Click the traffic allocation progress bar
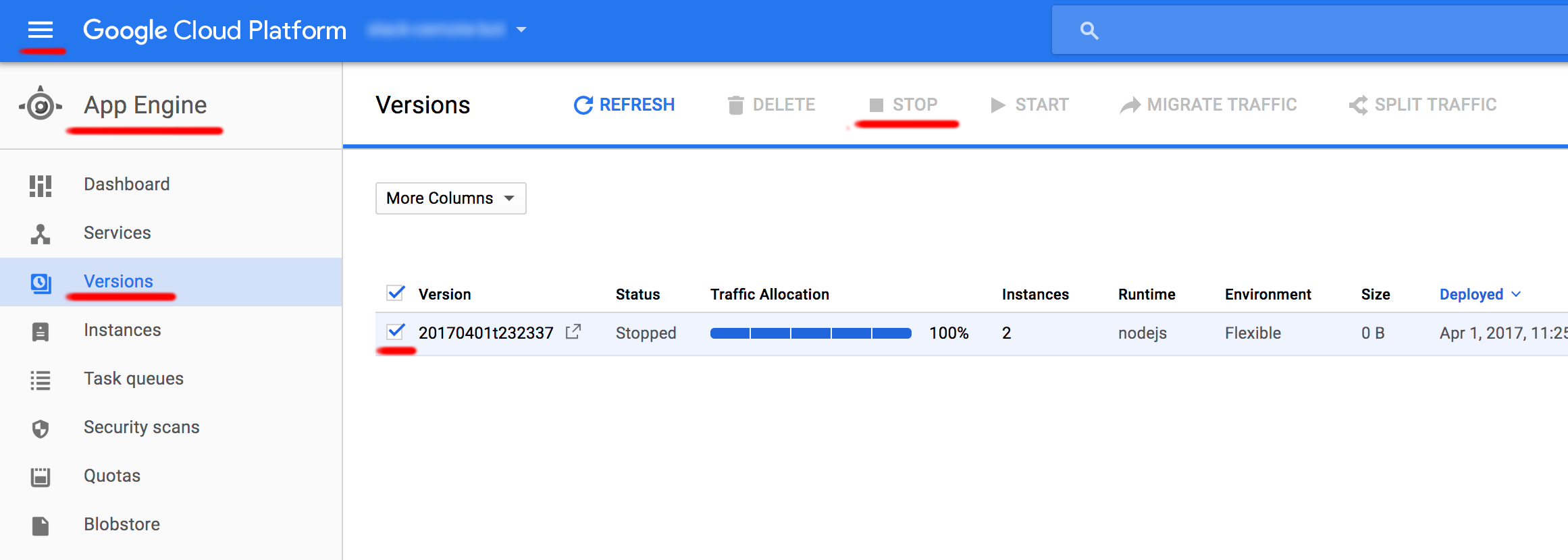This screenshot has height=560, width=1568. (x=810, y=332)
